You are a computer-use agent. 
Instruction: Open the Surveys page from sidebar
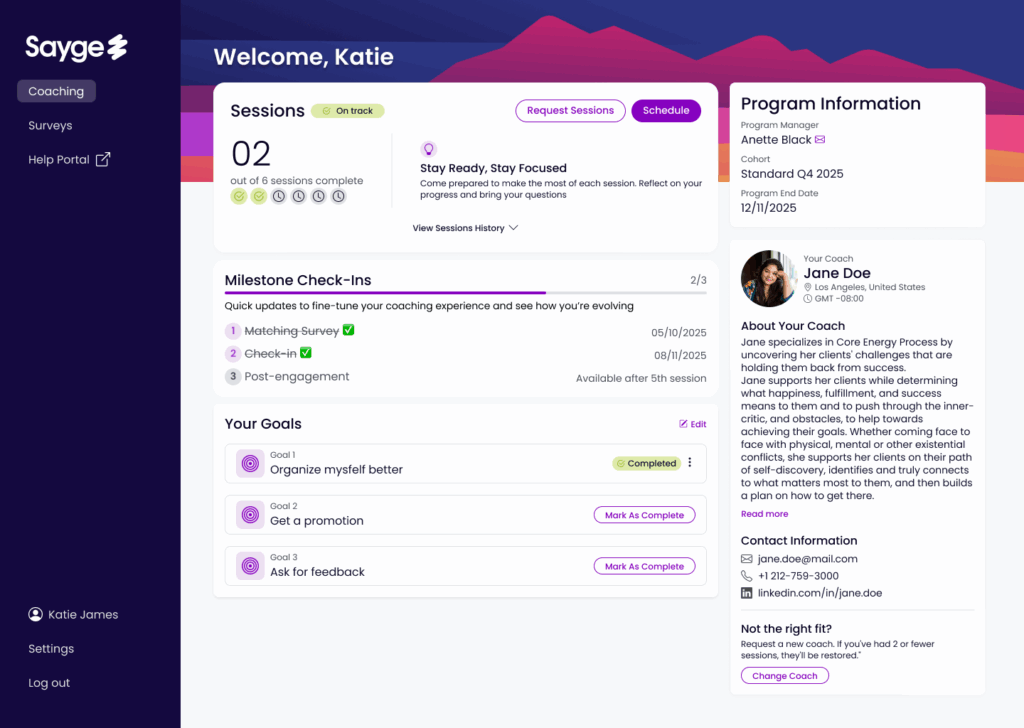50,126
